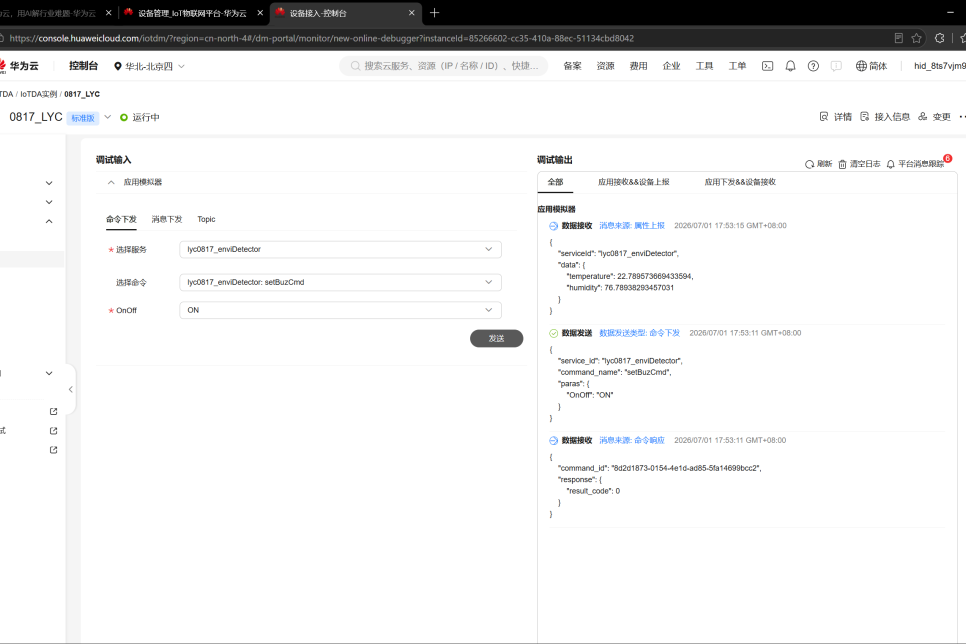
Task: Open the 选择命令 dropdown
Action: (x=340, y=282)
